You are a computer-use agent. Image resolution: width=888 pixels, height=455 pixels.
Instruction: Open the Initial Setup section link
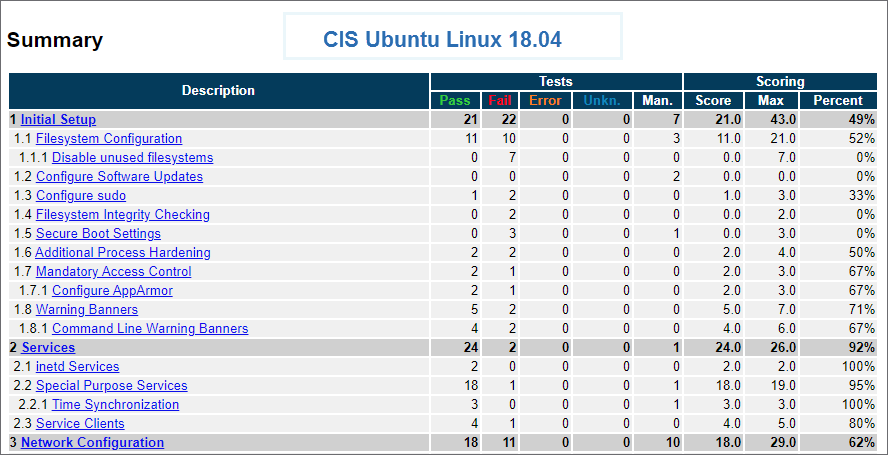point(58,120)
